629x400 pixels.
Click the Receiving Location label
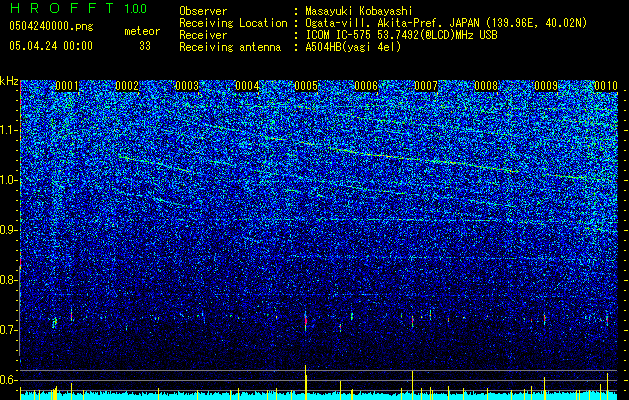[x=233, y=23]
